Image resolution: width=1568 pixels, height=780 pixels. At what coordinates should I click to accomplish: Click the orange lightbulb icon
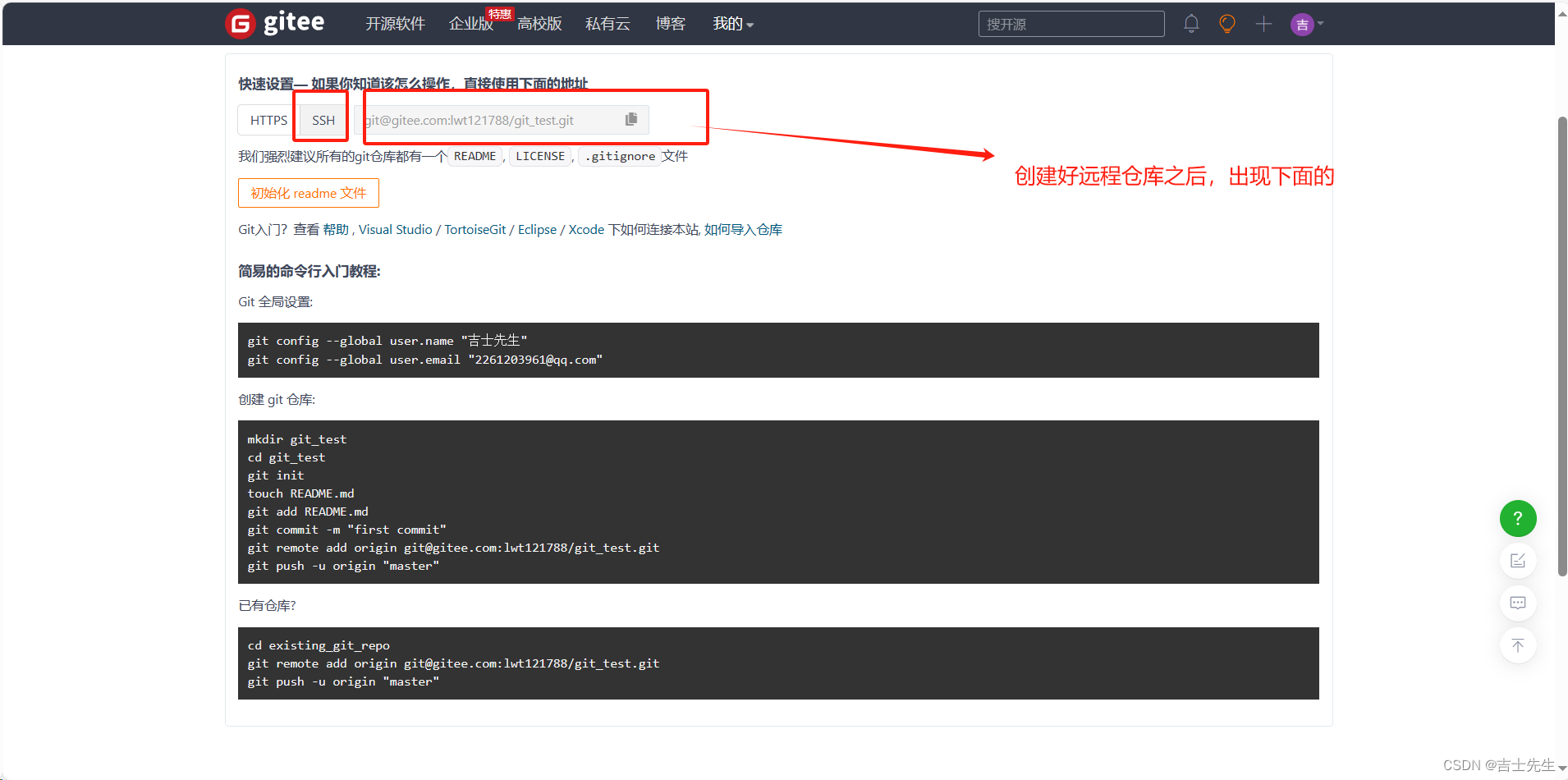click(1227, 24)
